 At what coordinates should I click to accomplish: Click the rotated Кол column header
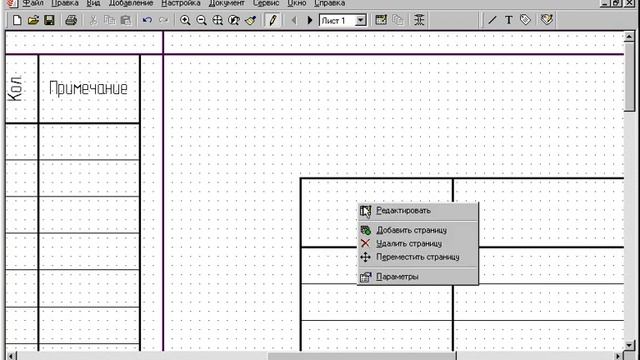pyautogui.click(x=15, y=89)
